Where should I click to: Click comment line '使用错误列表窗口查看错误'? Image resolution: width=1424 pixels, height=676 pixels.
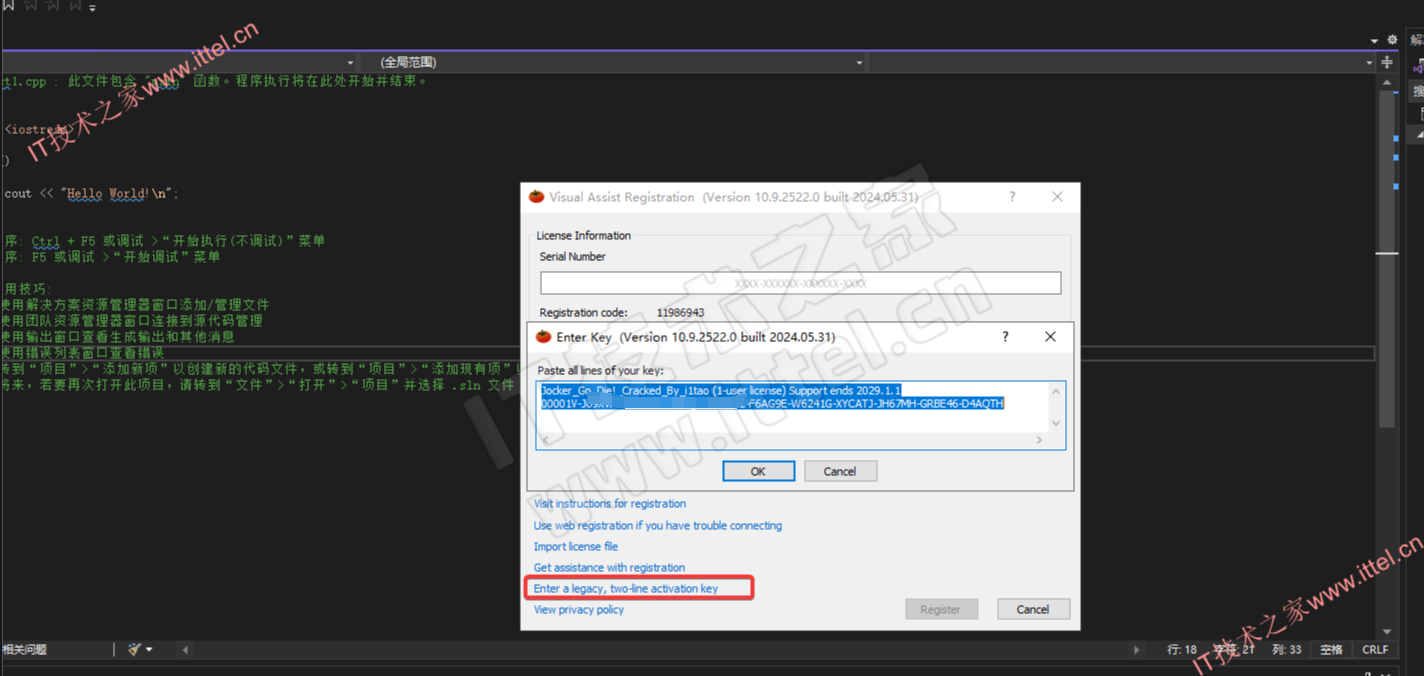pyautogui.click(x=82, y=353)
